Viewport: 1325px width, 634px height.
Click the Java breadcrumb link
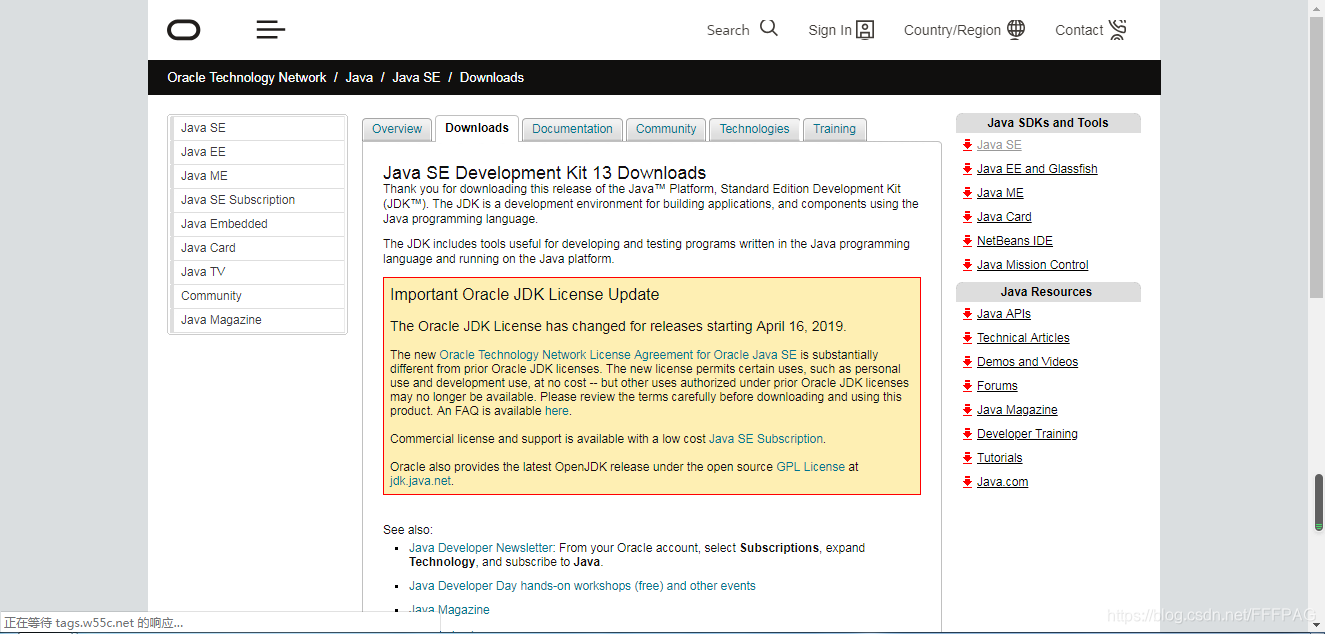[x=359, y=77]
